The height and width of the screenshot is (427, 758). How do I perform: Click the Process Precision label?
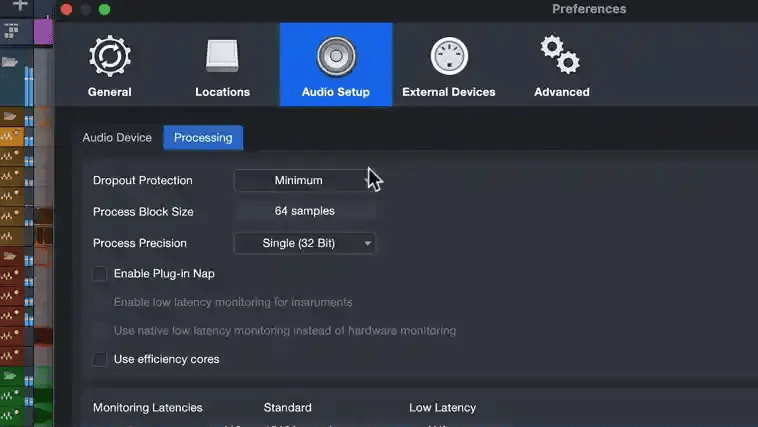[x=140, y=243]
